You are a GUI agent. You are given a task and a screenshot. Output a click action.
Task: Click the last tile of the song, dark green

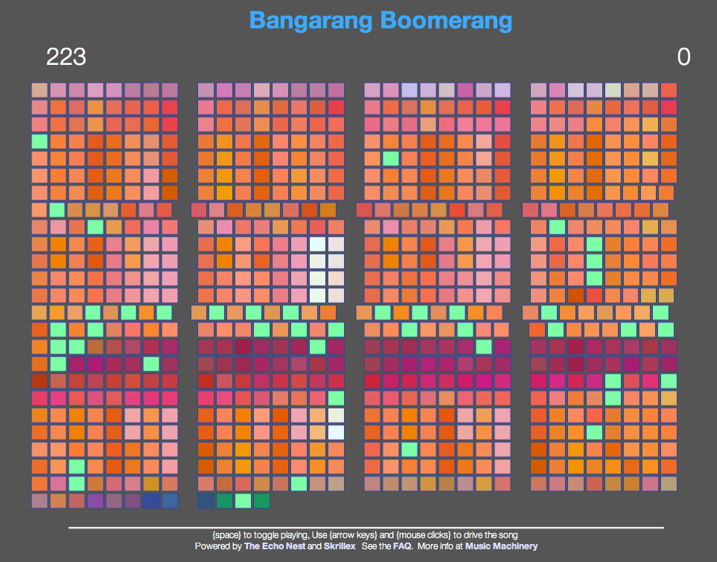(261, 500)
